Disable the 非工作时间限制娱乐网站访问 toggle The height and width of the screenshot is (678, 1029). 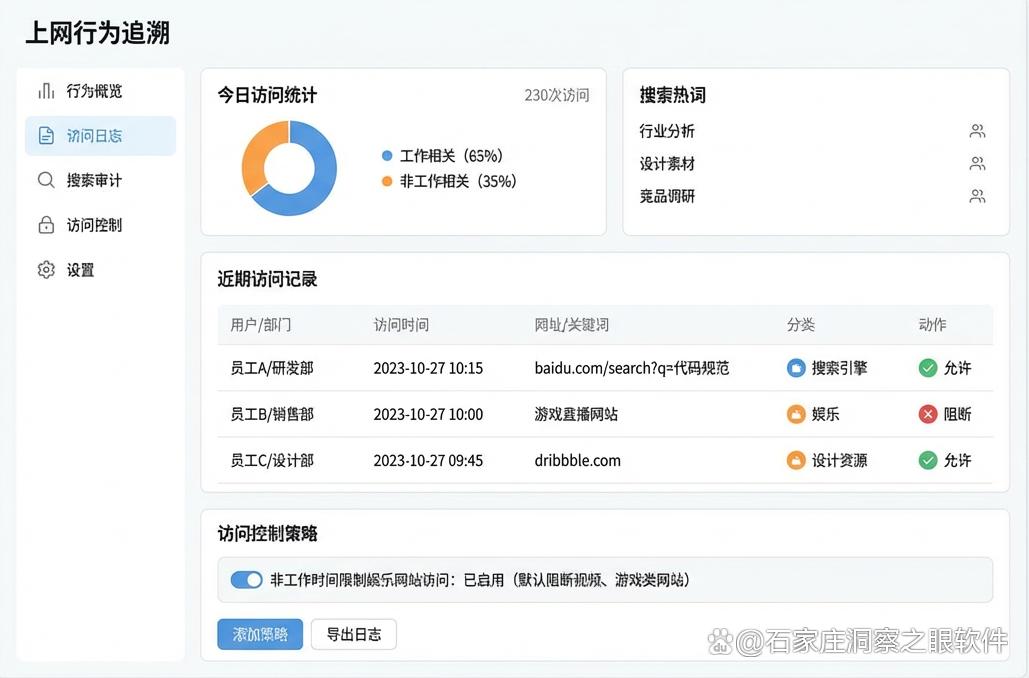coord(247,580)
